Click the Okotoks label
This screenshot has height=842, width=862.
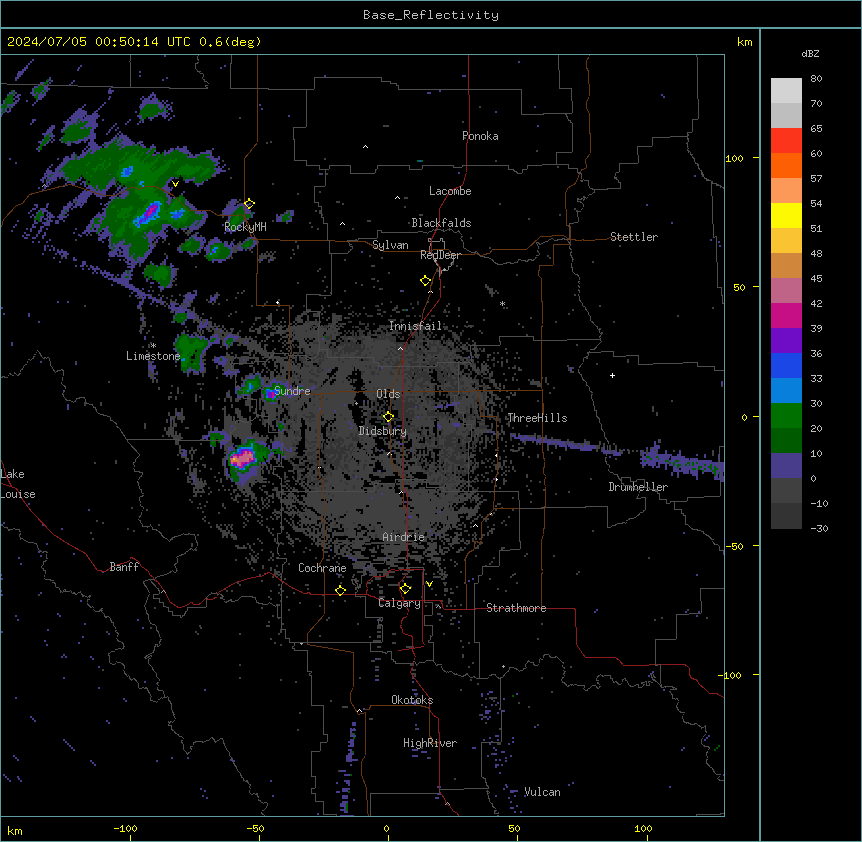point(412,700)
